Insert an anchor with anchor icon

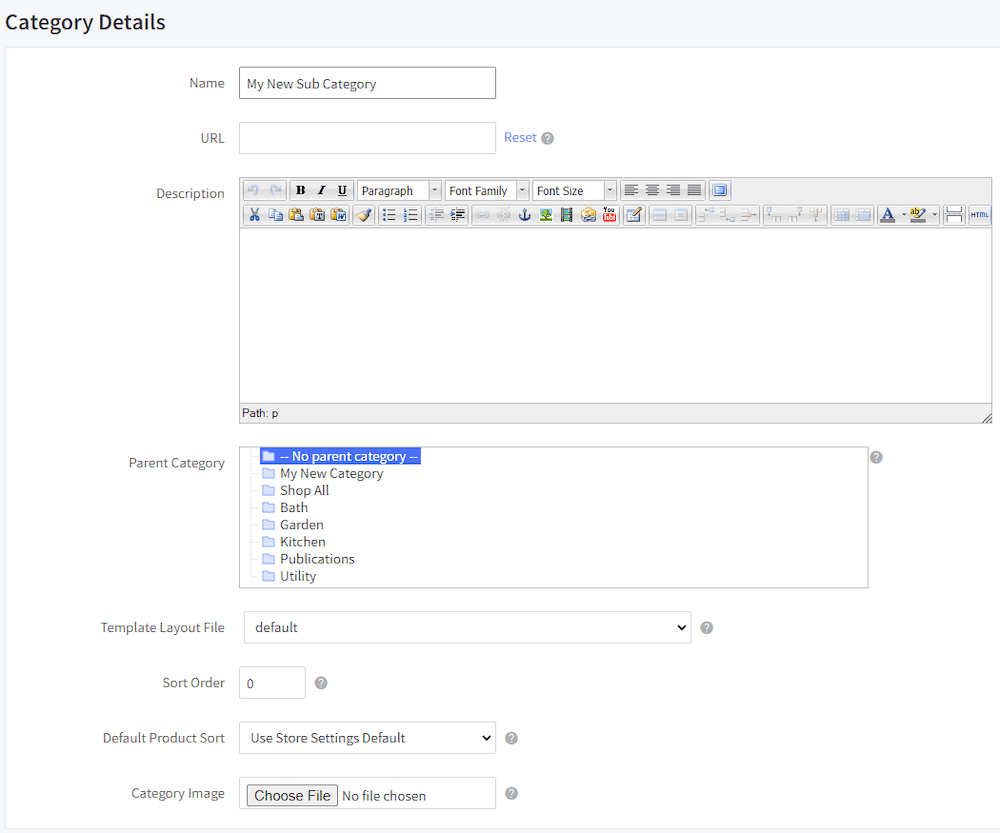[525, 215]
